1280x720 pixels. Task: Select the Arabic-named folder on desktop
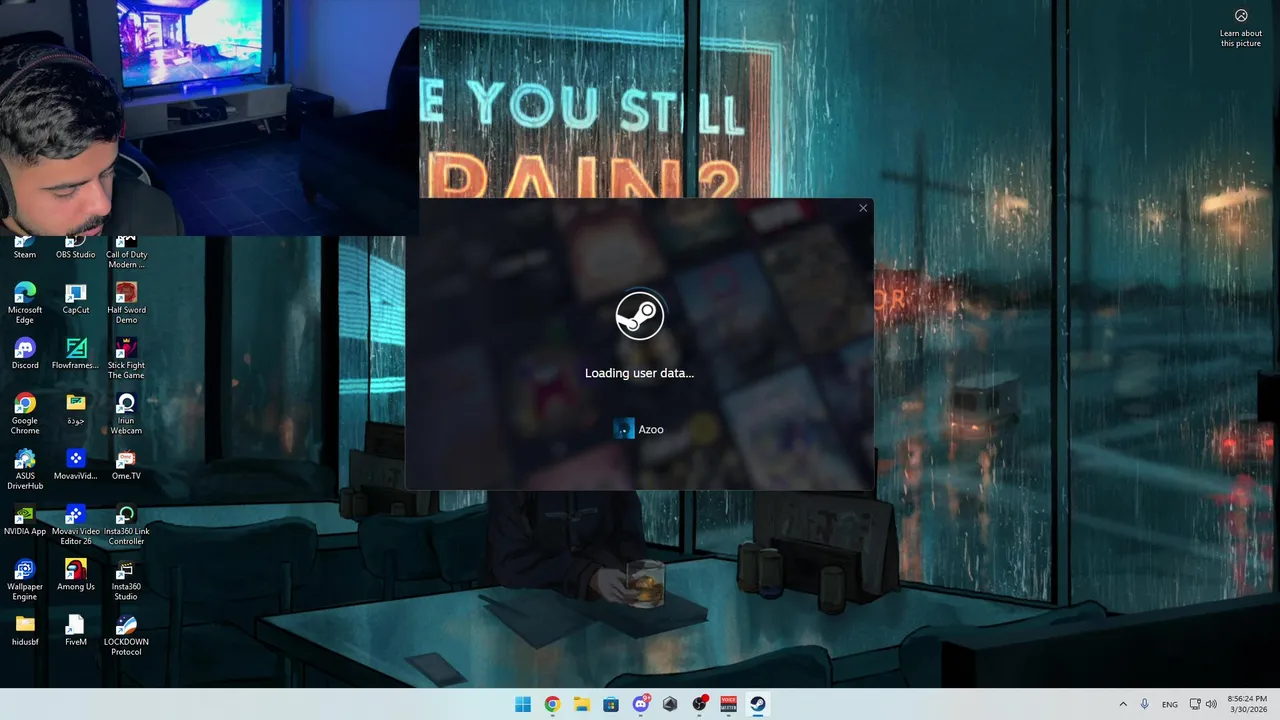coord(76,409)
